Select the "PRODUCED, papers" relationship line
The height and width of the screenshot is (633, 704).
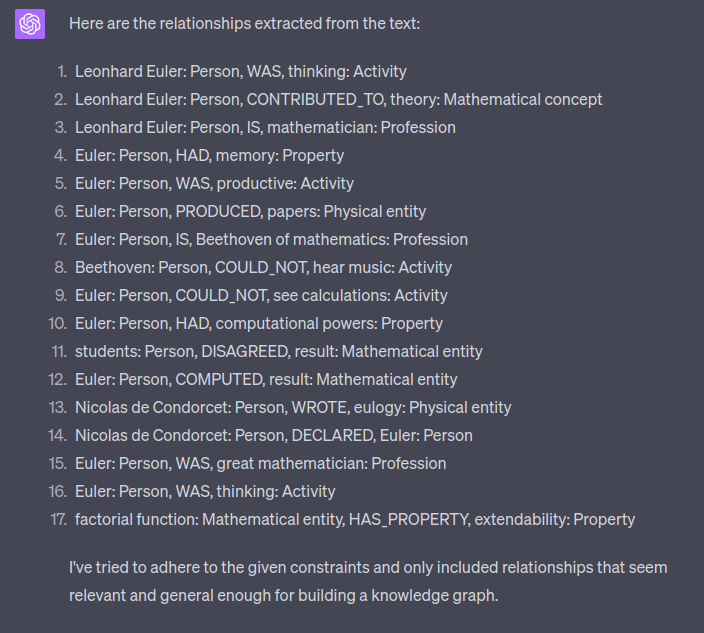coord(250,211)
